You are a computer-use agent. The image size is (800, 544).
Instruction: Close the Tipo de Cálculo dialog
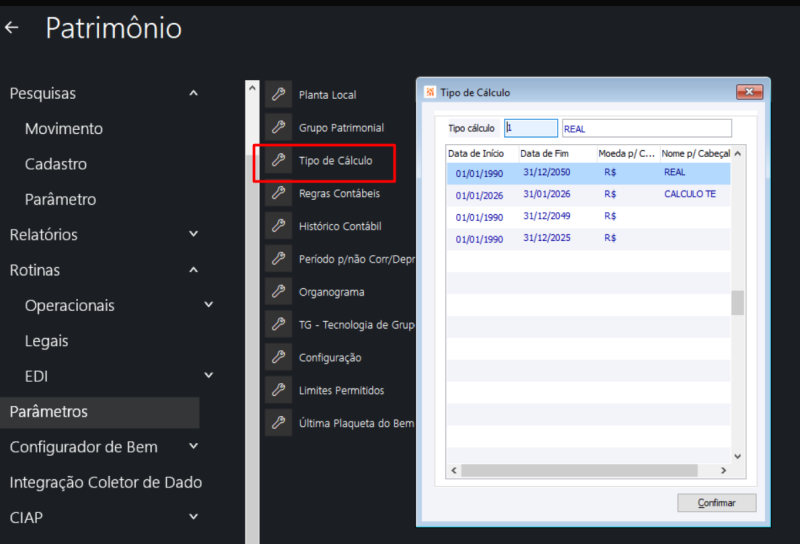point(749,92)
